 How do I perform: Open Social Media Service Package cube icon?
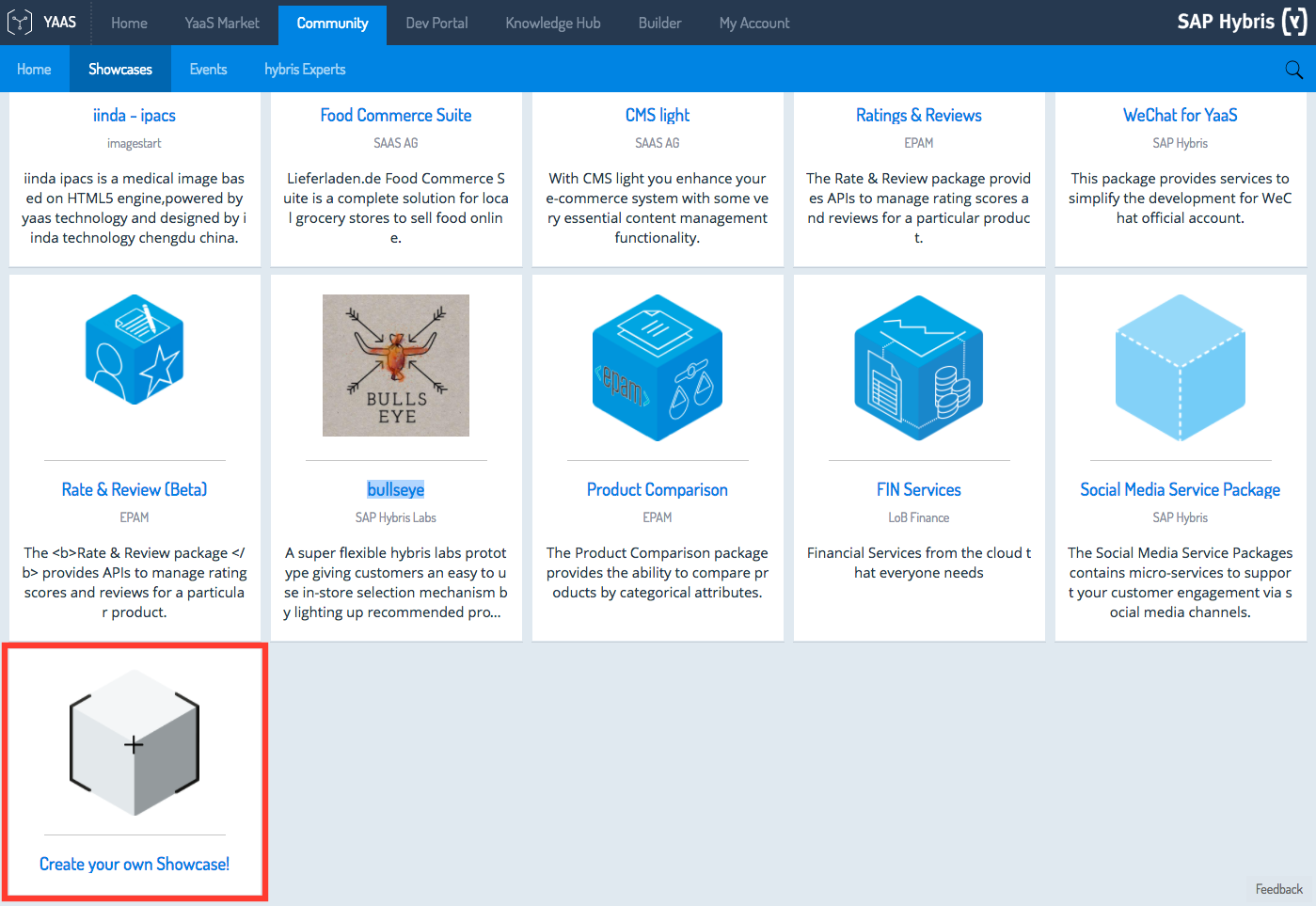(1181, 367)
